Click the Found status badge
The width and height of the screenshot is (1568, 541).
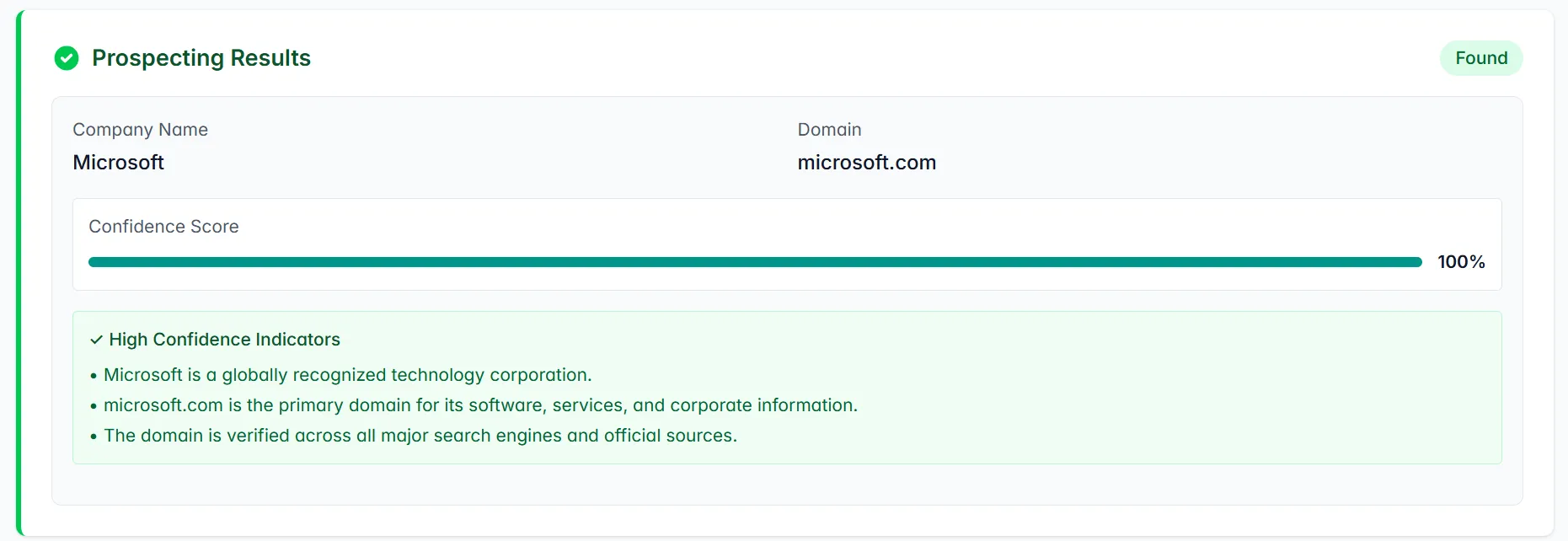pos(1480,58)
